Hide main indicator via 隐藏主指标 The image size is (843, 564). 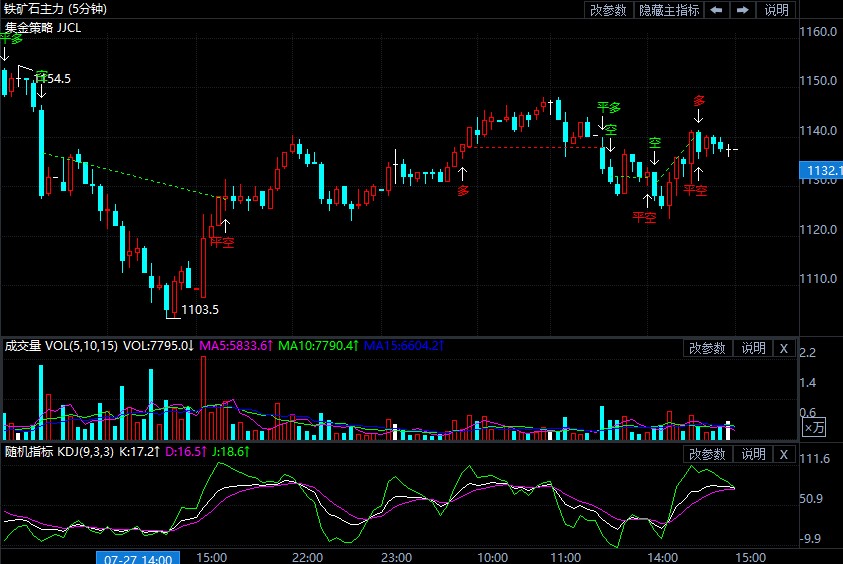pyautogui.click(x=669, y=10)
